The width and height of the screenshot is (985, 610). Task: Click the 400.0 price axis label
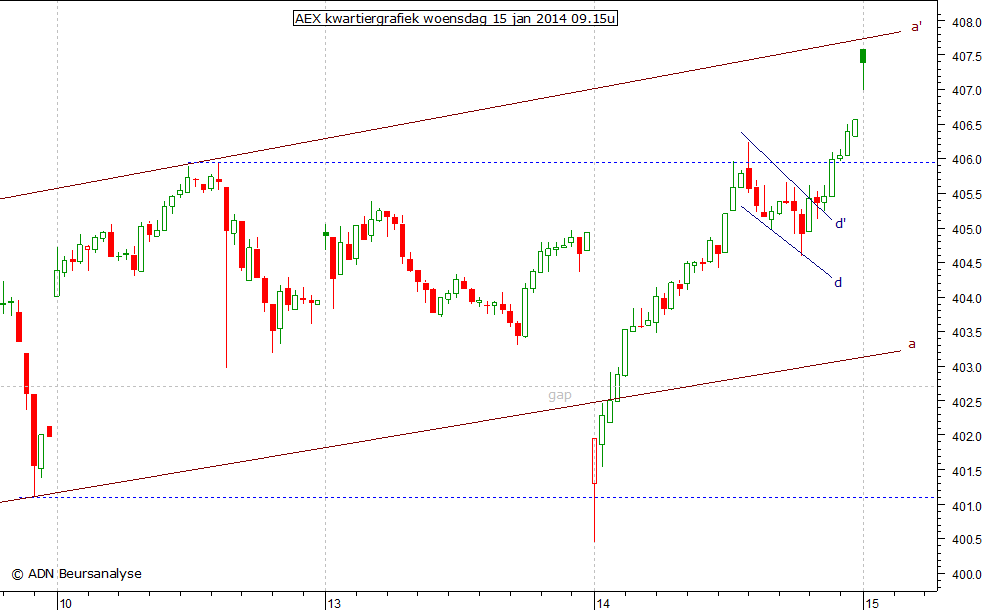[966, 575]
